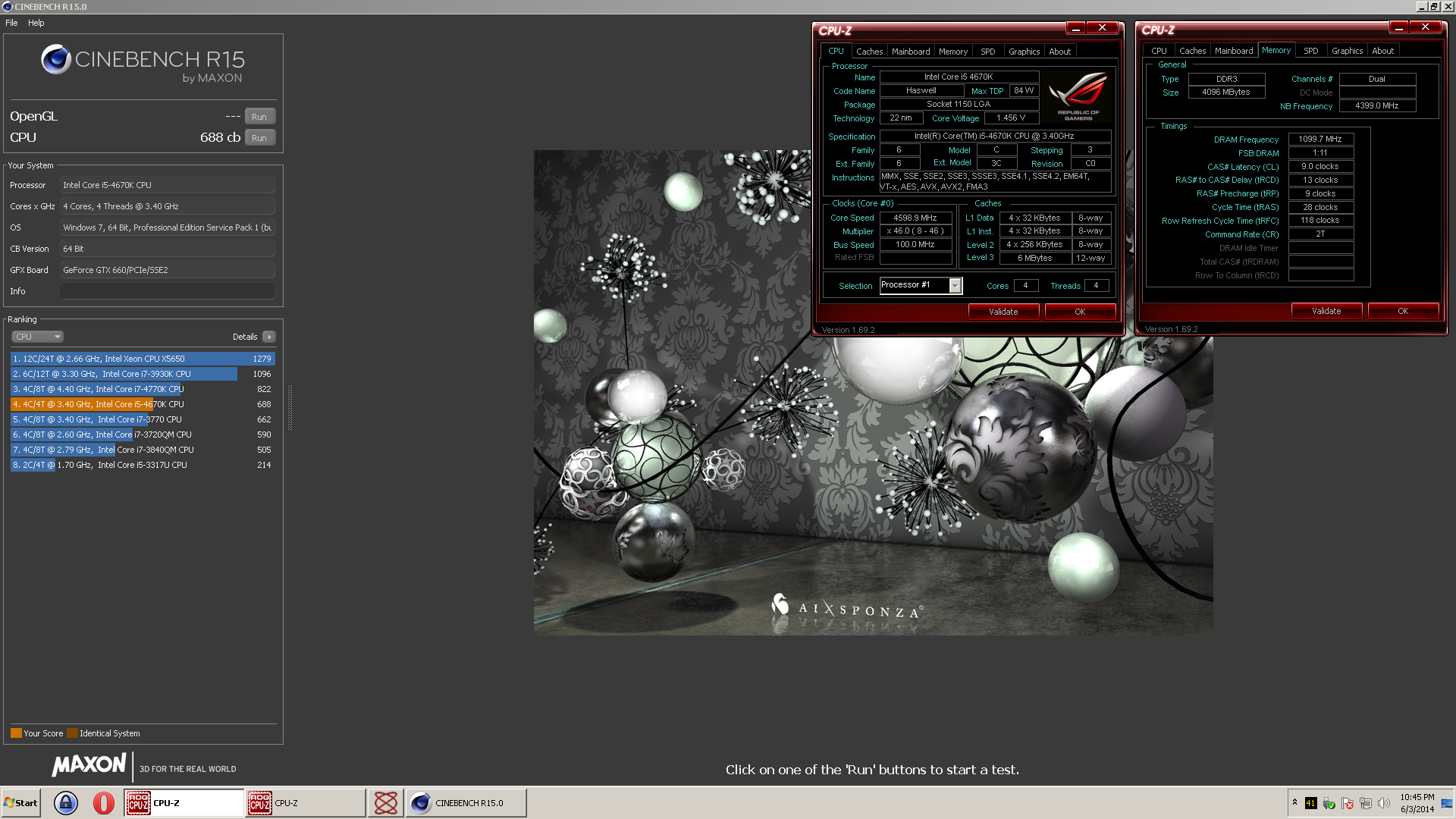The height and width of the screenshot is (819, 1456).
Task: Minimize the left CPU-Z window
Action: pos(1075,28)
